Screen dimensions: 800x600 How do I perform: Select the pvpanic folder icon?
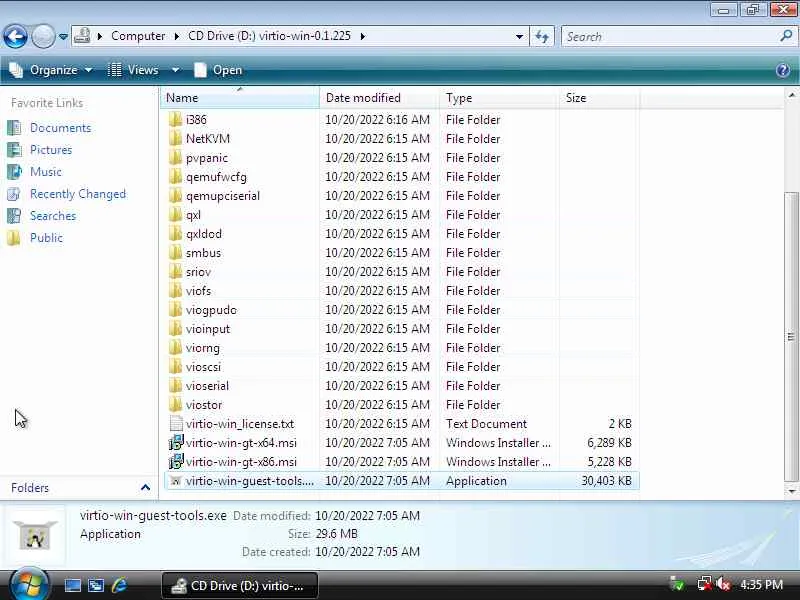coord(176,158)
